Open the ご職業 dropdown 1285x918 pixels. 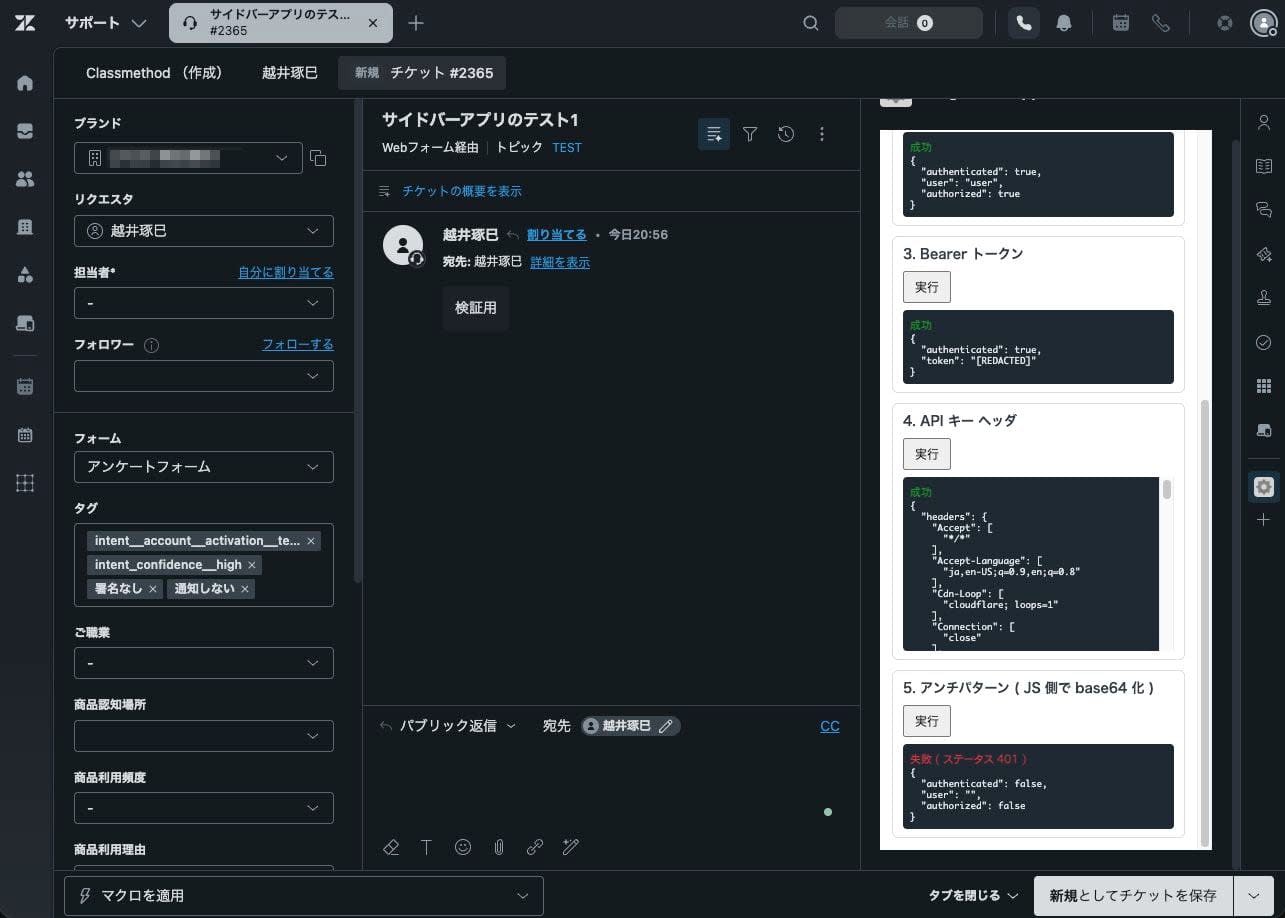[x=204, y=663]
